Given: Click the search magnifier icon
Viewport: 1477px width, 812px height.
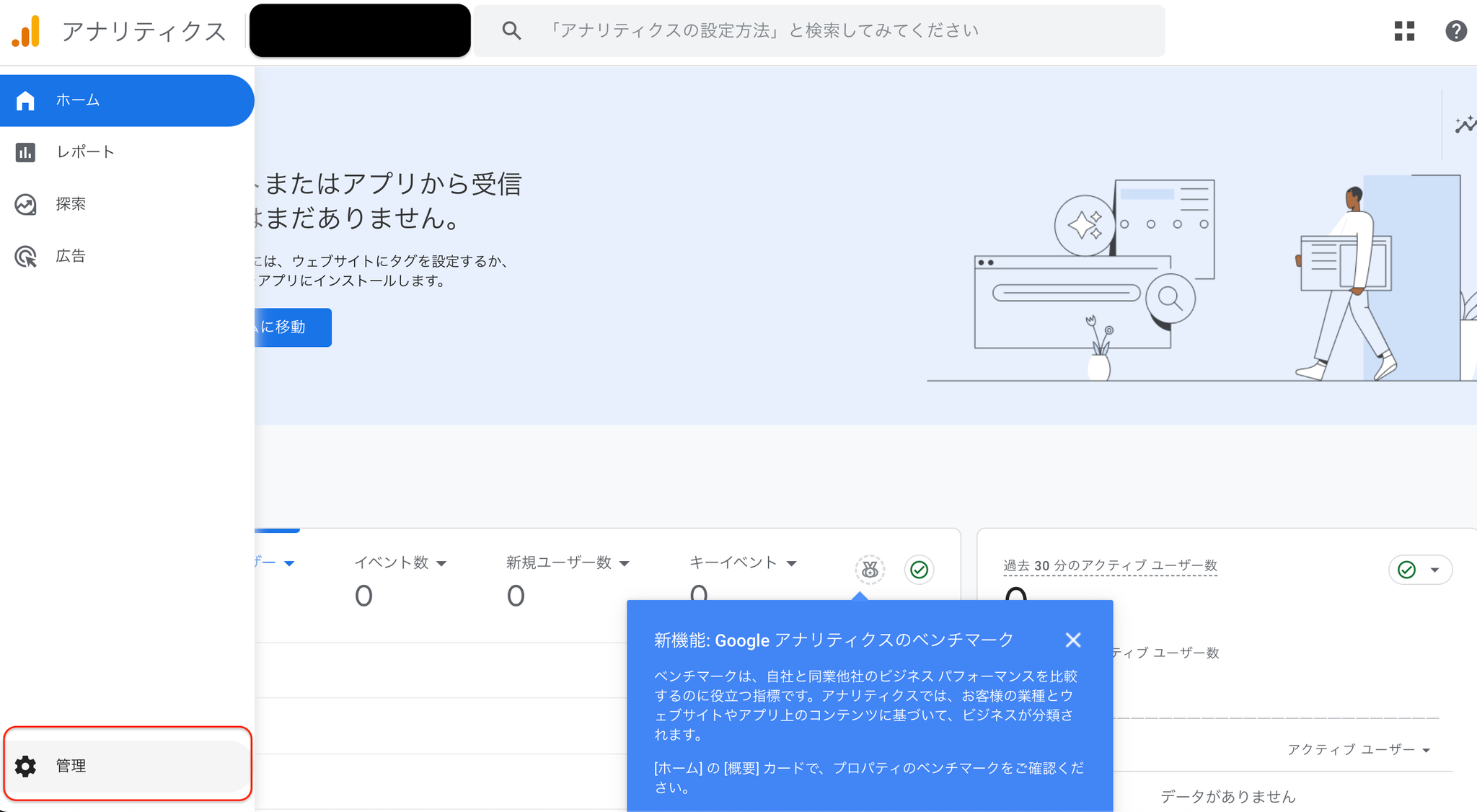Looking at the screenshot, I should point(511,30).
